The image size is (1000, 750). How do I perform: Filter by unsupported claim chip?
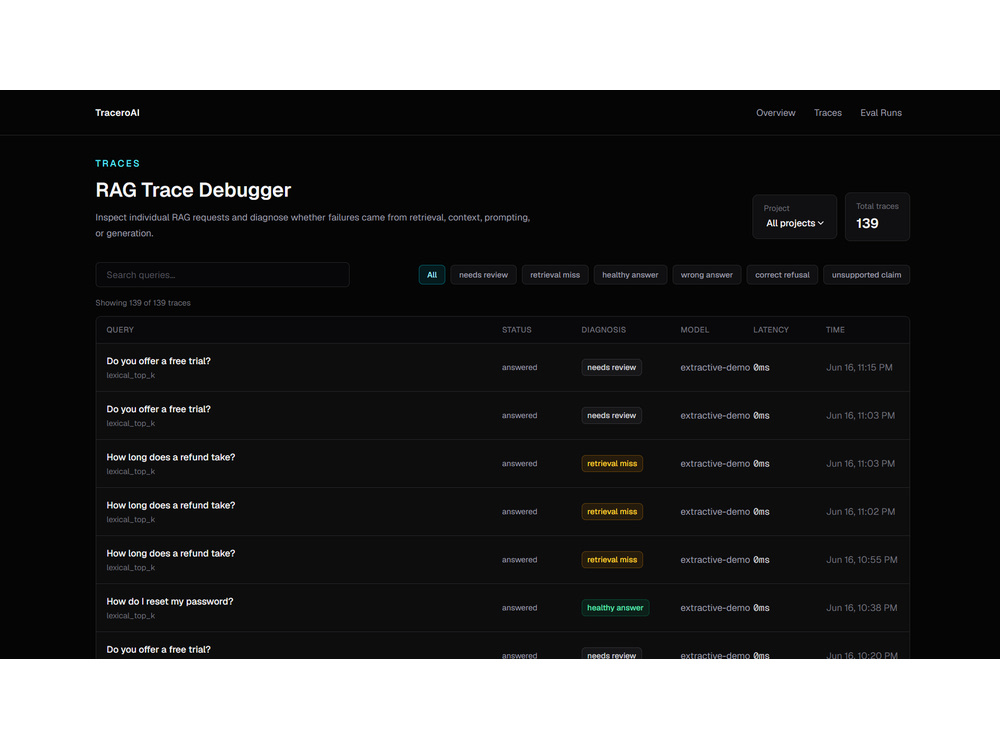(866, 275)
